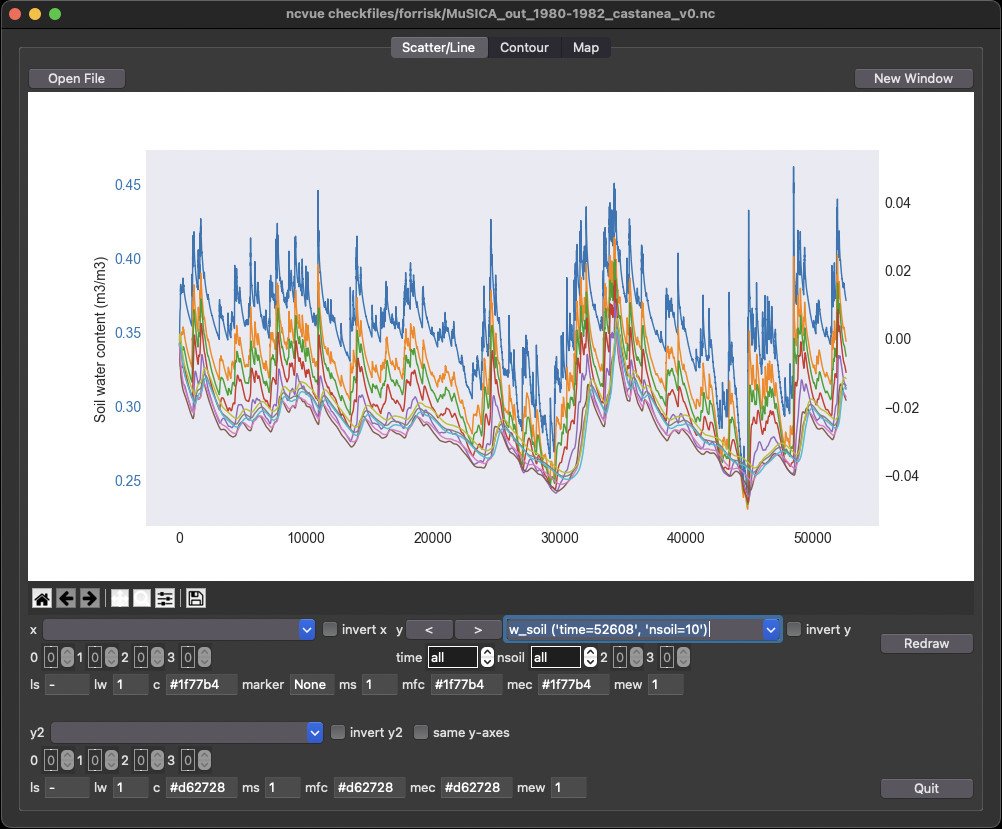Click the Save figure icon
The image size is (1002, 829).
(x=196, y=598)
